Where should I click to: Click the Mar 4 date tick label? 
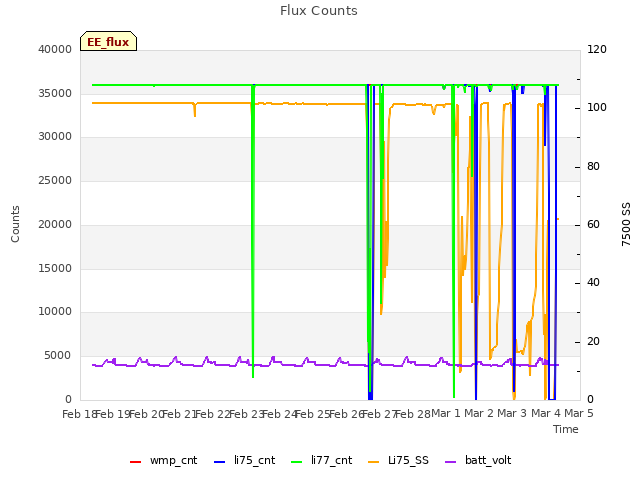546,414
